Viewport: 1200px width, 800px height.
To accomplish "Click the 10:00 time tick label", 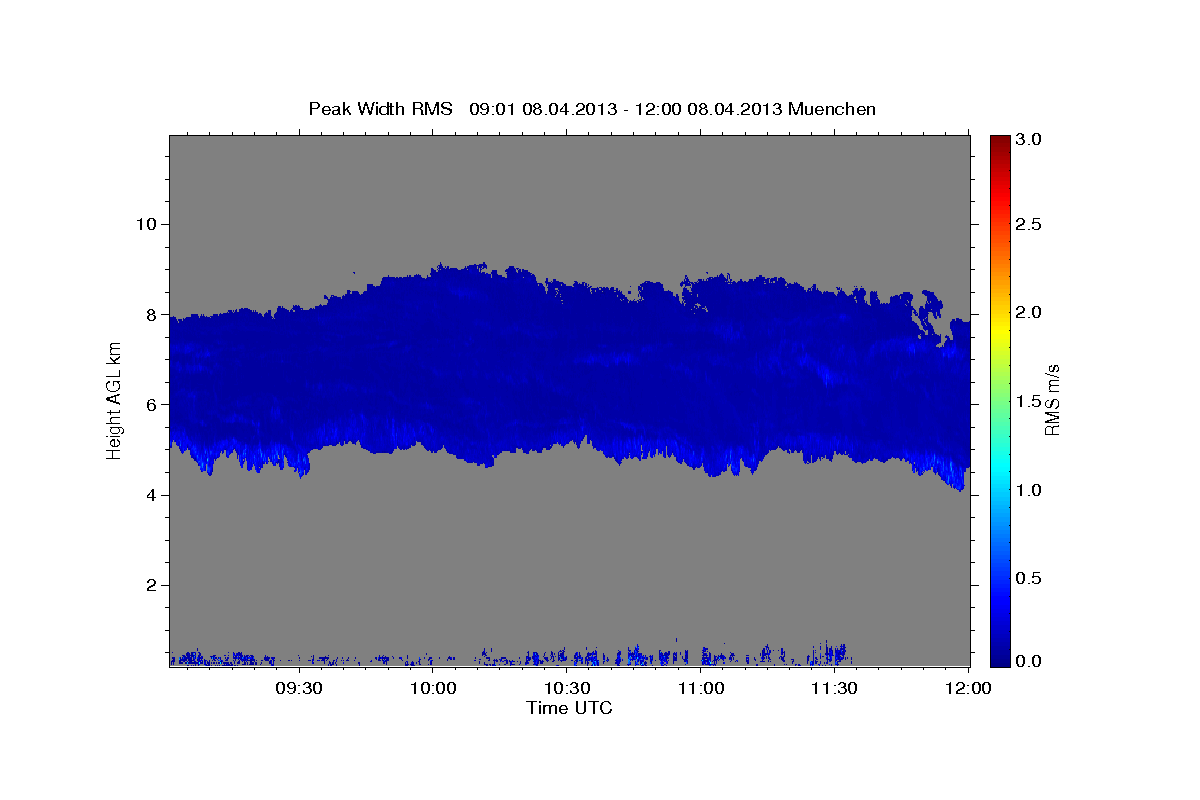I will pyautogui.click(x=434, y=688).
